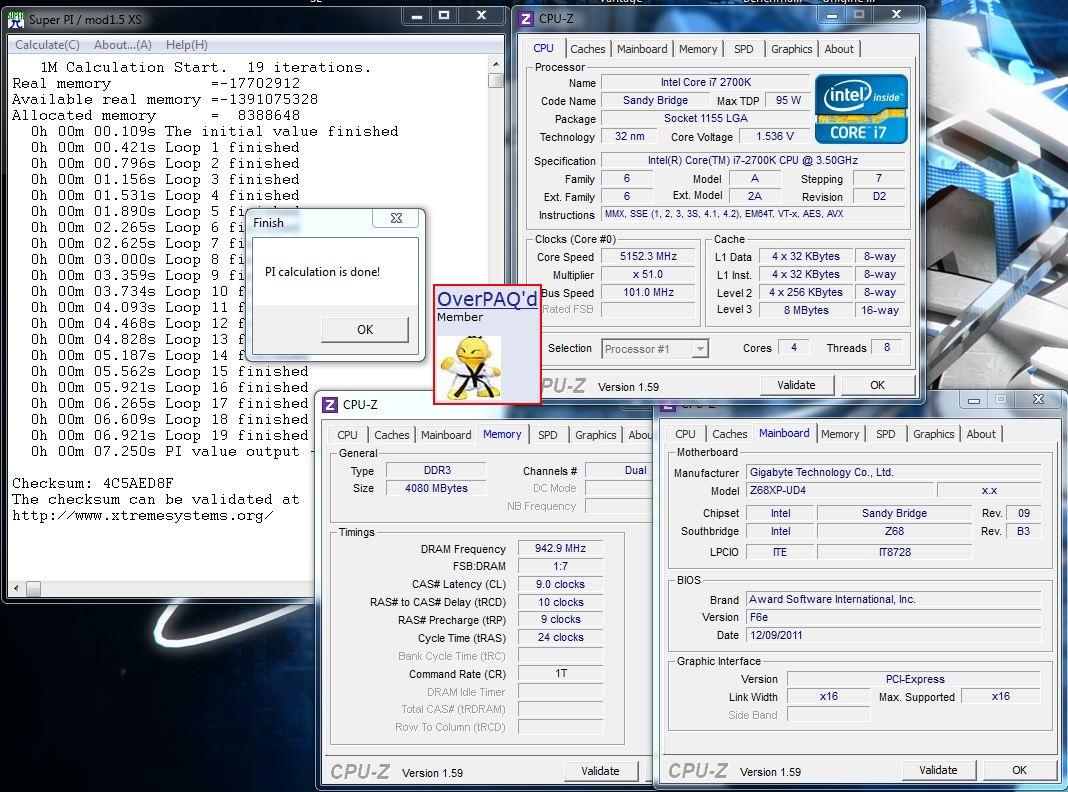Switch to Memory tab in top CPU-Z window
Viewport: 1068px width, 792px height.
(x=697, y=49)
